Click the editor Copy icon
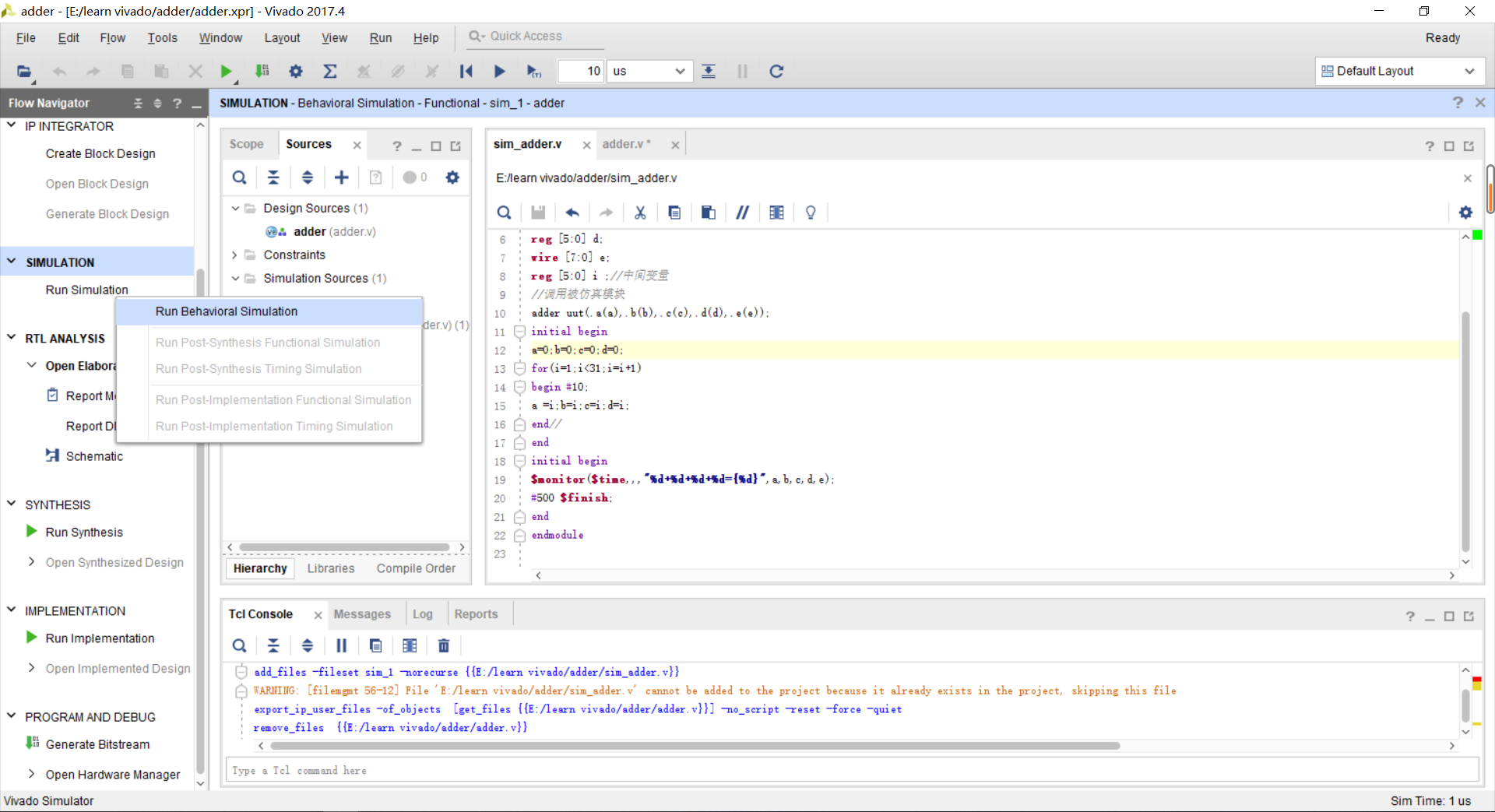 coord(674,213)
